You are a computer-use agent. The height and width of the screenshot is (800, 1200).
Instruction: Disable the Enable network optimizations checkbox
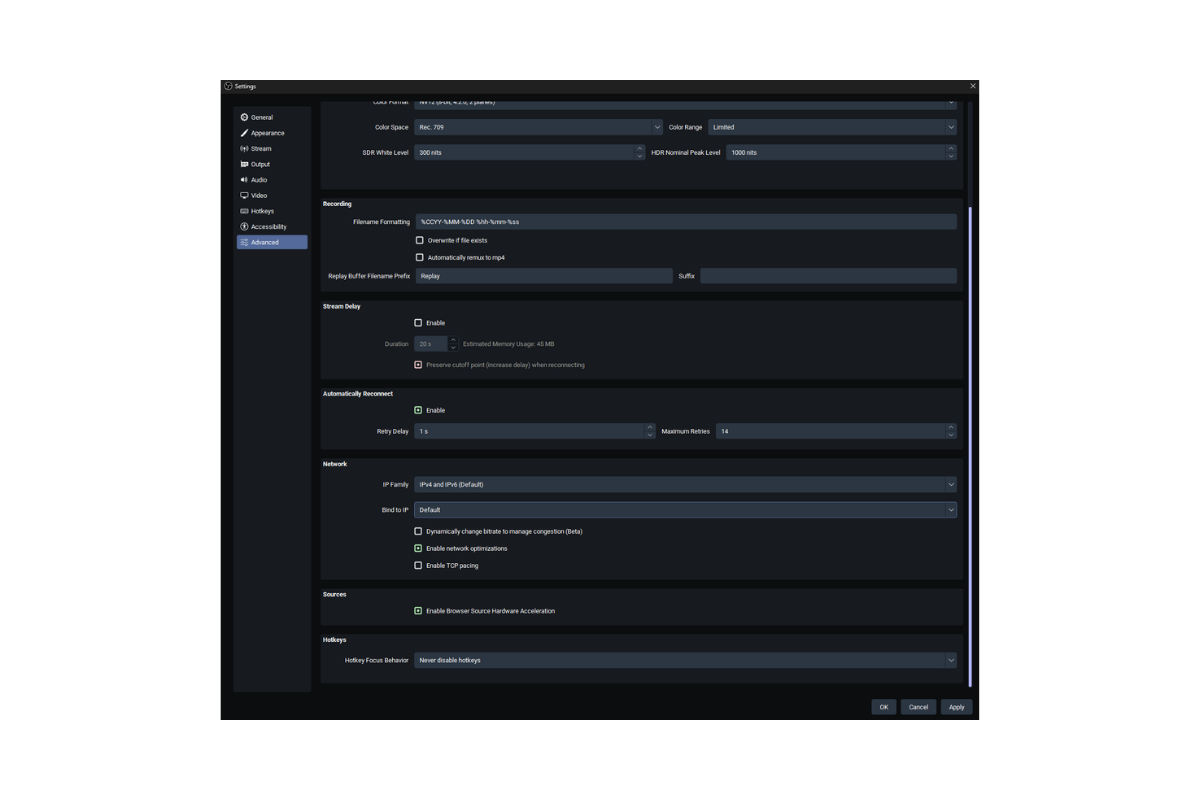[x=418, y=548]
